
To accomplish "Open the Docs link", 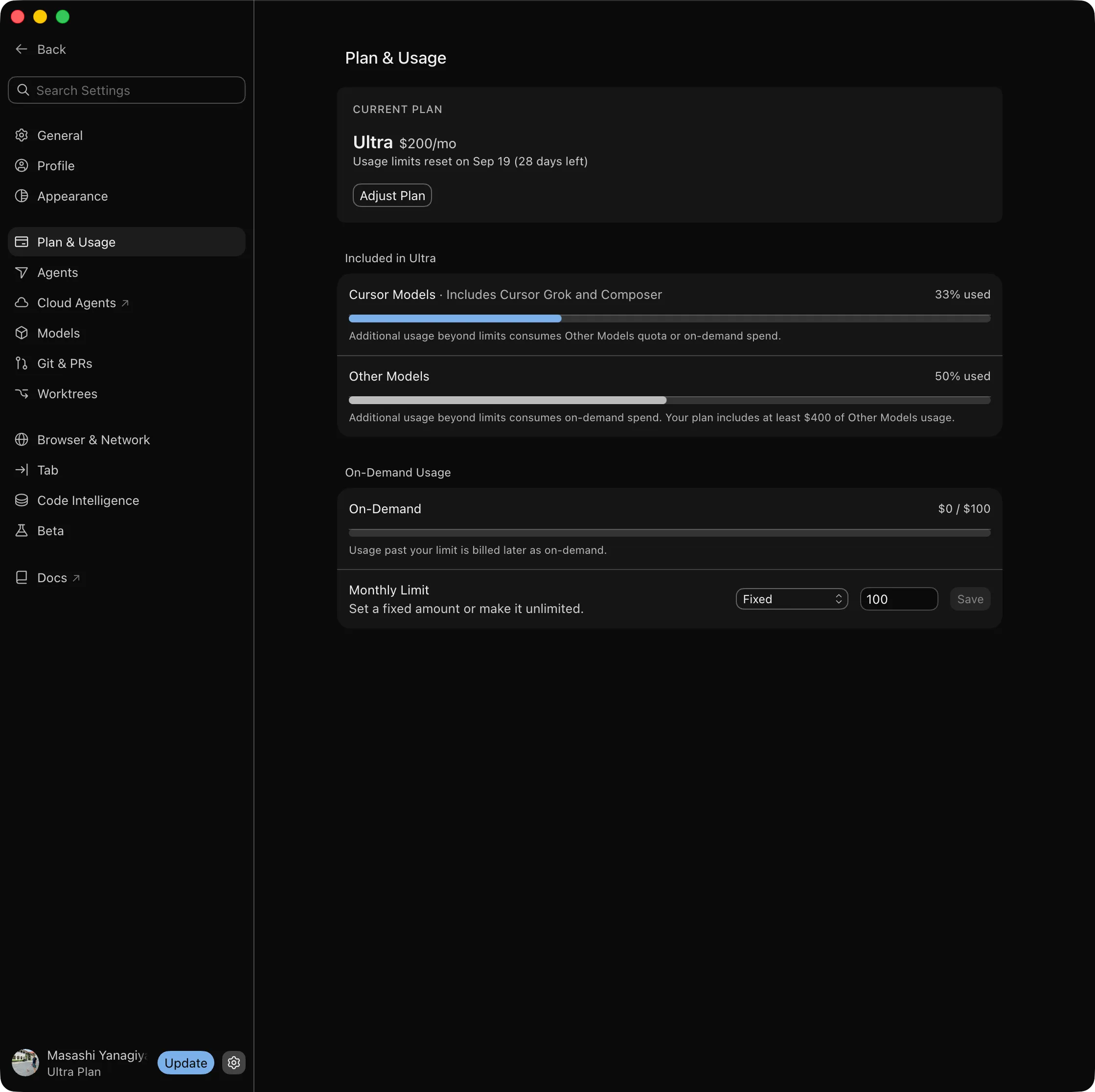I will [126, 577].
